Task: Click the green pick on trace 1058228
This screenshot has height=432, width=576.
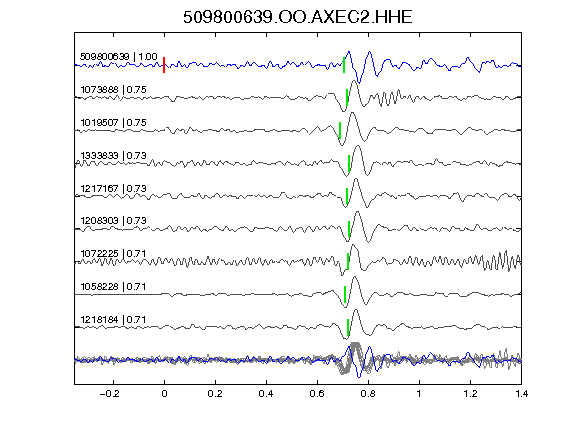Action: click(345, 295)
